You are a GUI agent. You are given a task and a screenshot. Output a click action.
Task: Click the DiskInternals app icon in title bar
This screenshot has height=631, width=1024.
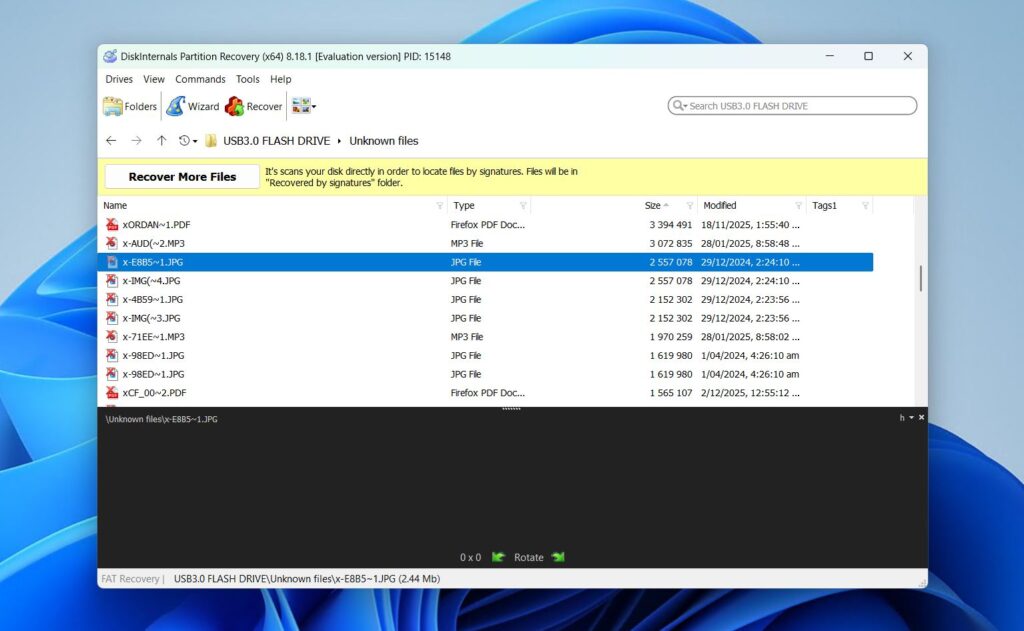(110, 56)
